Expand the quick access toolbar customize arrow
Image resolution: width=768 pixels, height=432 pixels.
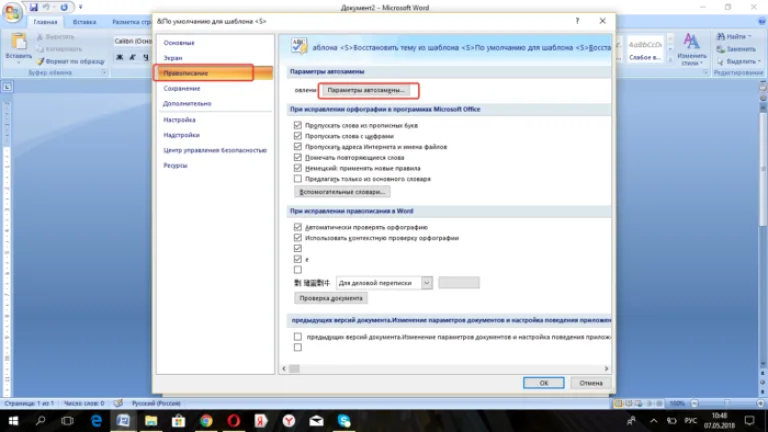click(80, 7)
